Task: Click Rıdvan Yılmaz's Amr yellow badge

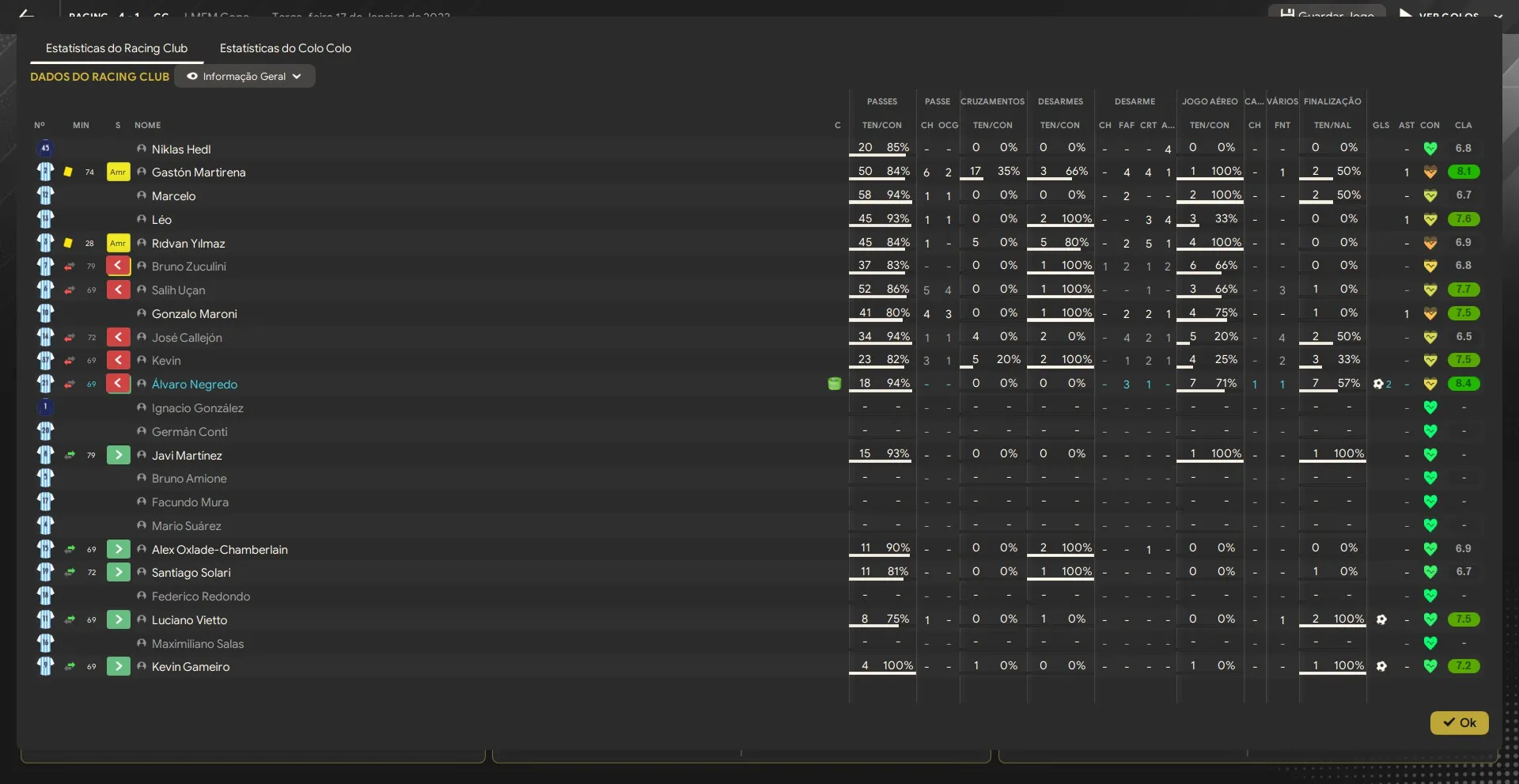Action: pyautogui.click(x=118, y=243)
